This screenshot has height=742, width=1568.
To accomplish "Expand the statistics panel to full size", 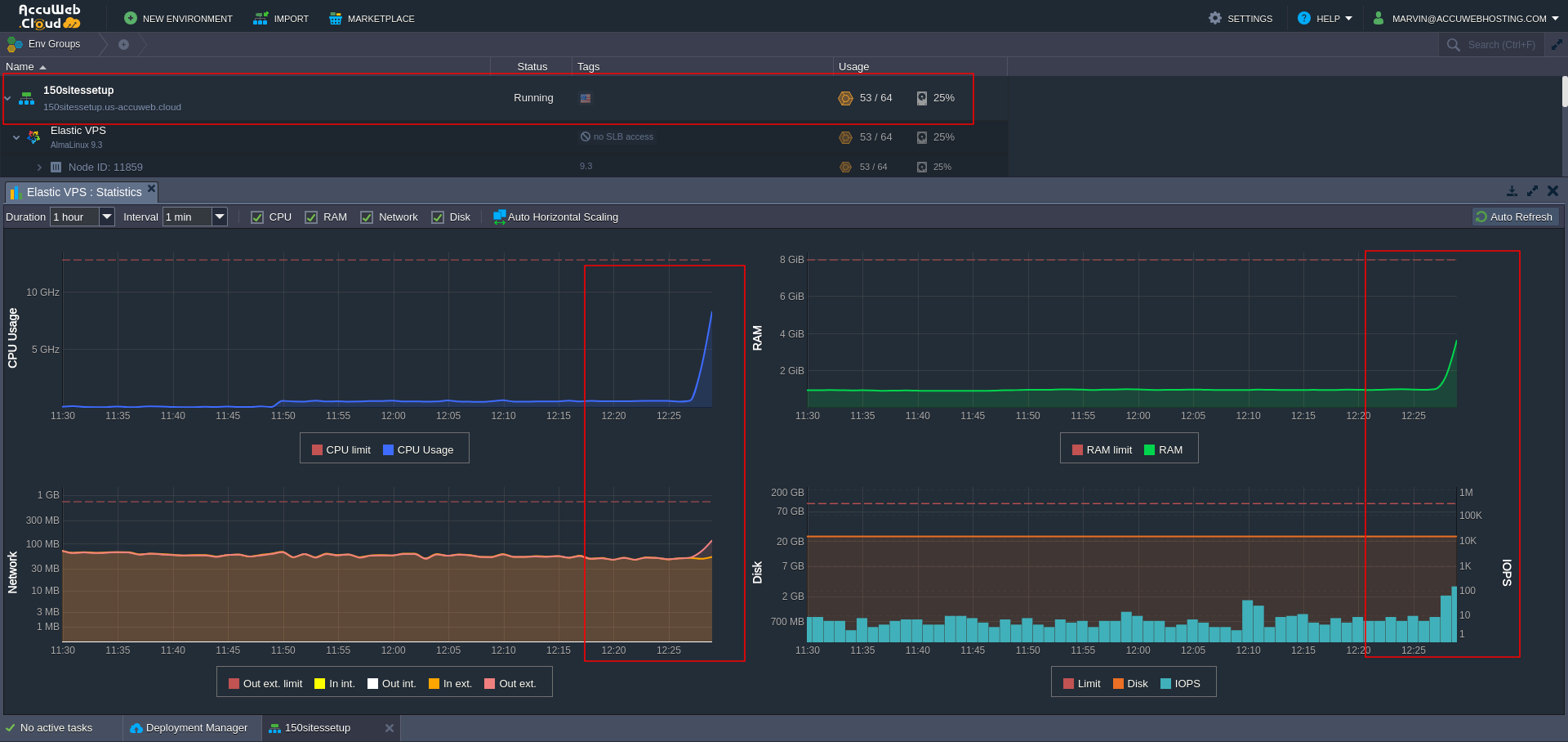I will click(1532, 190).
